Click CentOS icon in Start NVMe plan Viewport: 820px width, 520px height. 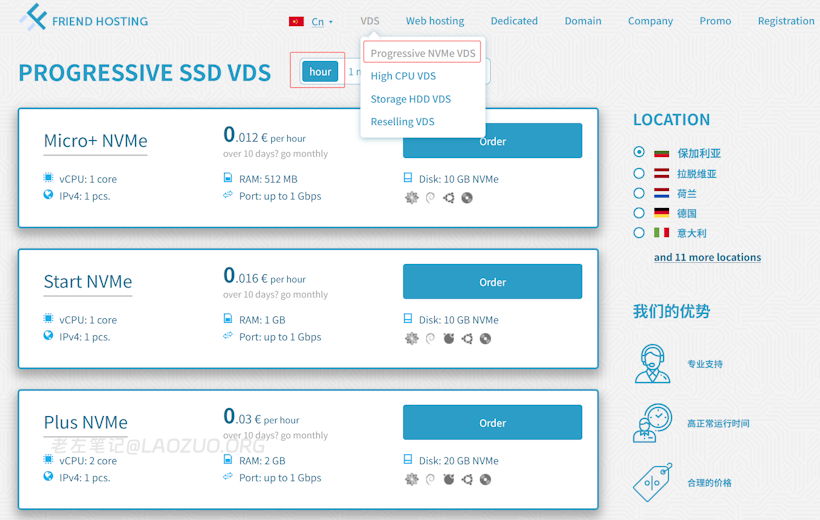tap(412, 338)
